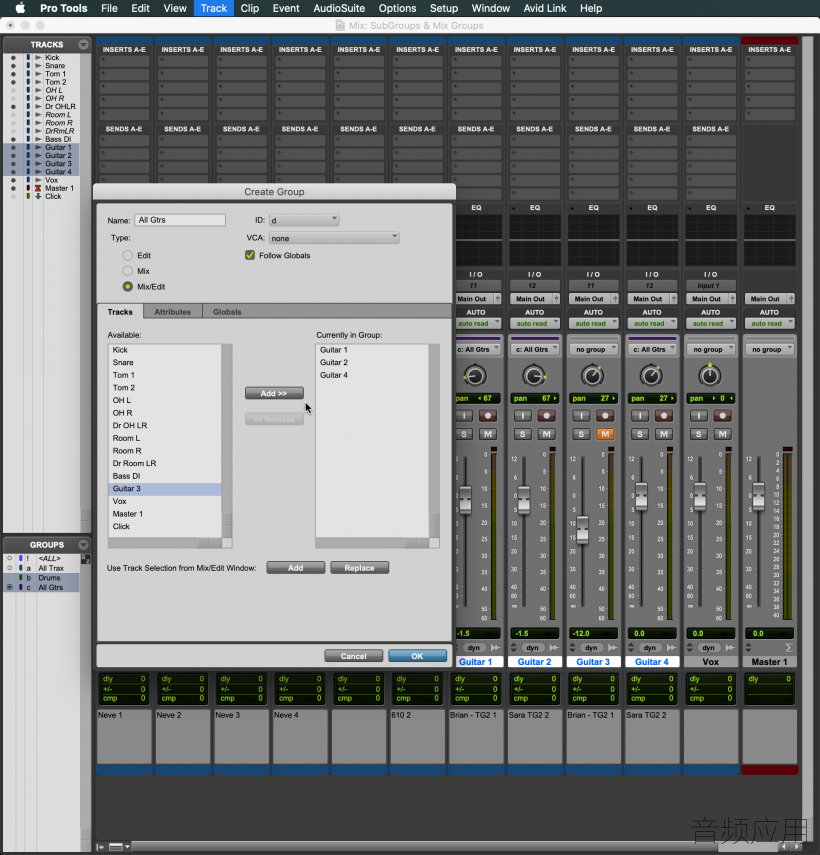This screenshot has width=820, height=855.
Task: Click the Add track selection button
Action: tap(296, 568)
